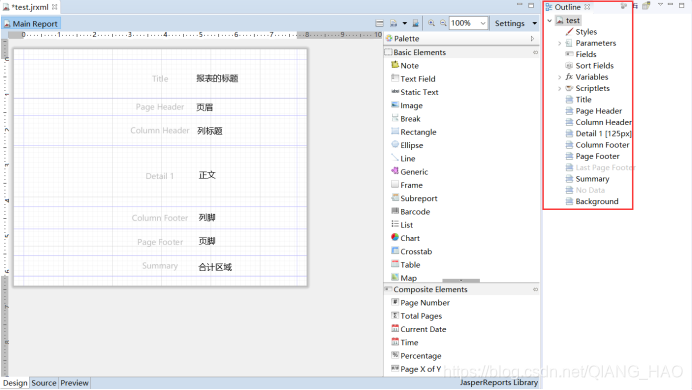
Task: Pick the Barcode element
Action: [410, 211]
